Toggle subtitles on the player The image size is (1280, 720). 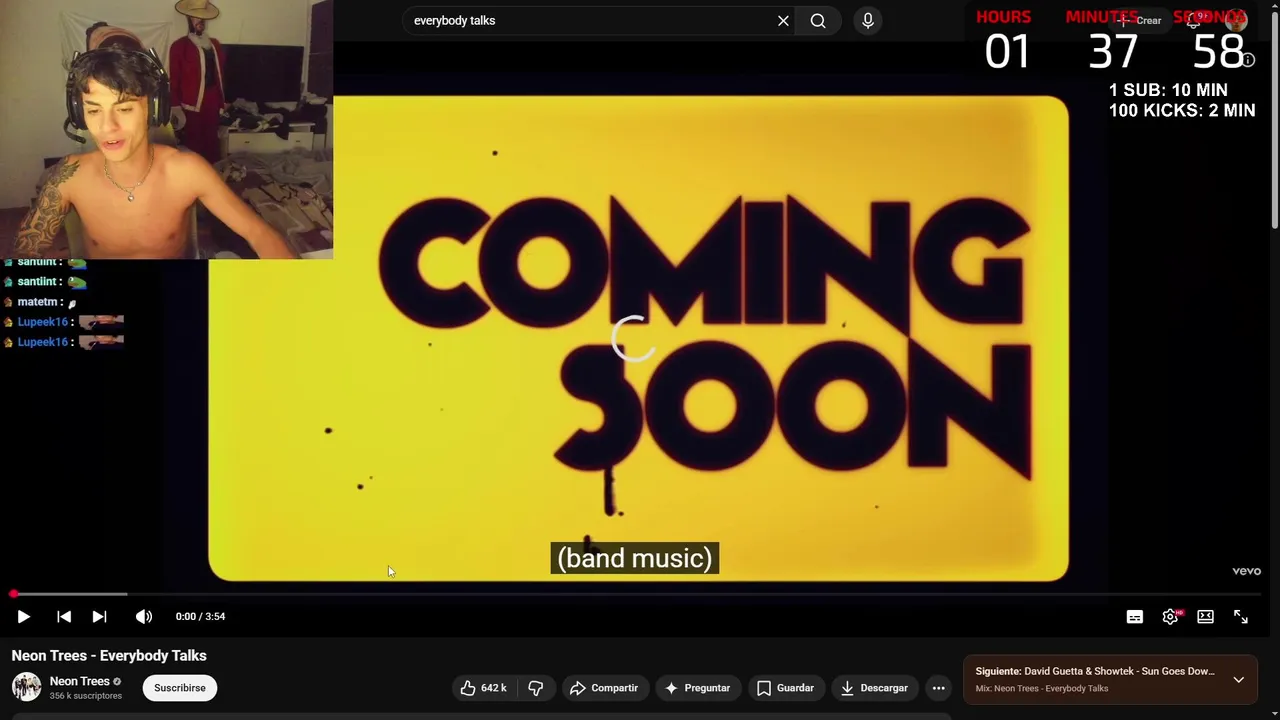(1134, 617)
